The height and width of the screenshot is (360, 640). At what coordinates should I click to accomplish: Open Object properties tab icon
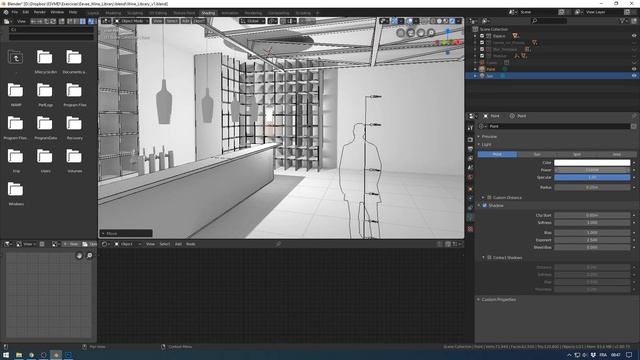[x=470, y=189]
